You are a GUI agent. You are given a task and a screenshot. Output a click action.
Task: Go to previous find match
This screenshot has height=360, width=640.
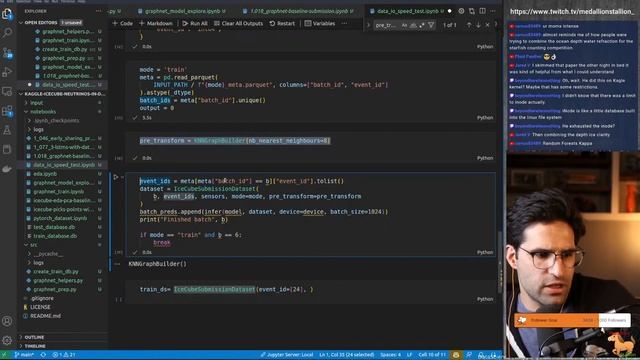point(469,25)
